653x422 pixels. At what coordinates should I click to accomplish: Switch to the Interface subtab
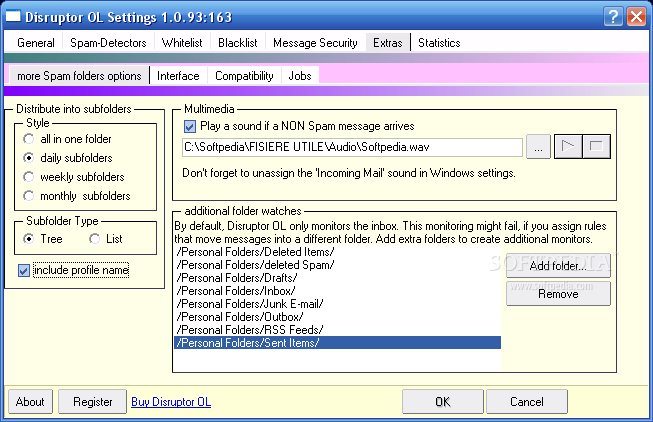tap(178, 76)
